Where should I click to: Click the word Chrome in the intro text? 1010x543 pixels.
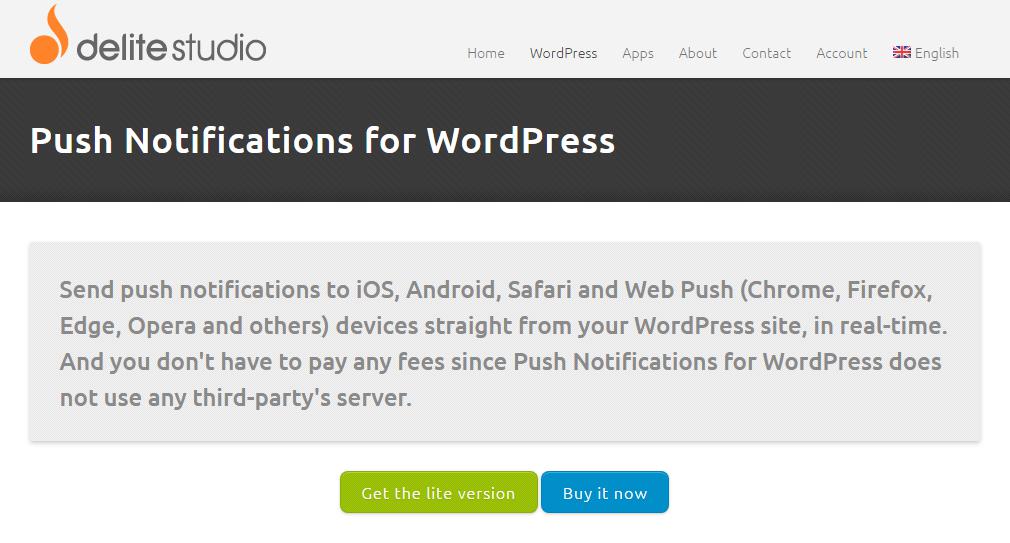coord(787,291)
